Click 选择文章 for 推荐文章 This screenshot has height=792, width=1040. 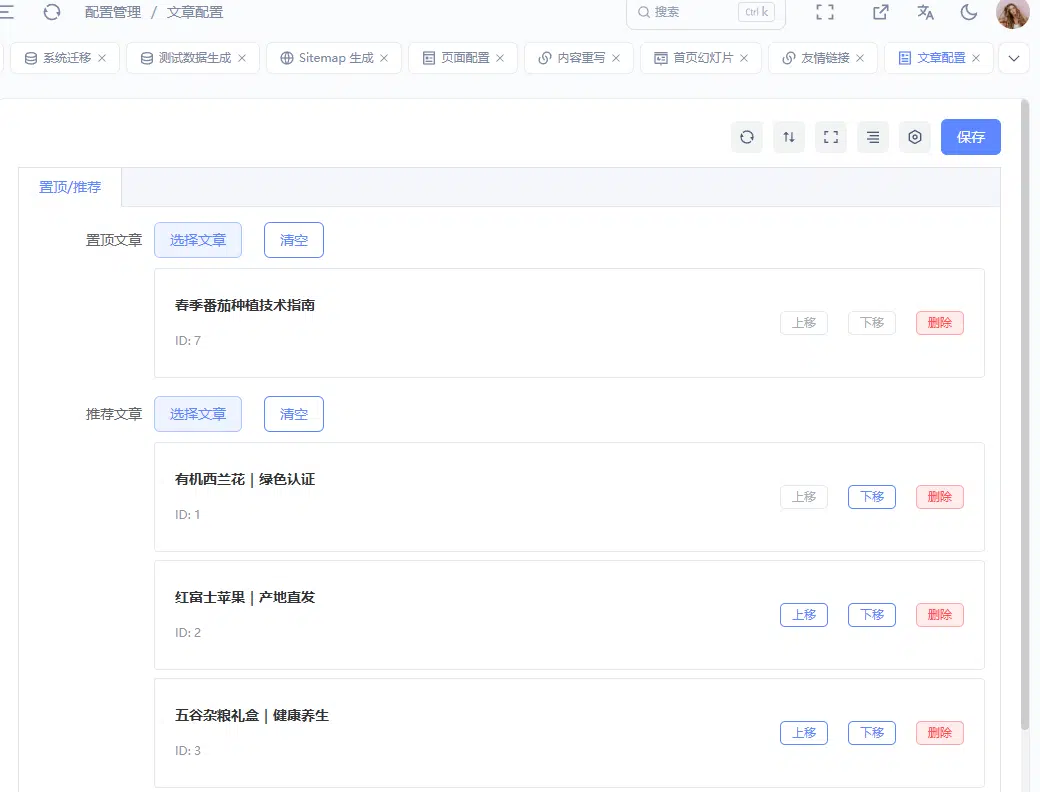[198, 414]
